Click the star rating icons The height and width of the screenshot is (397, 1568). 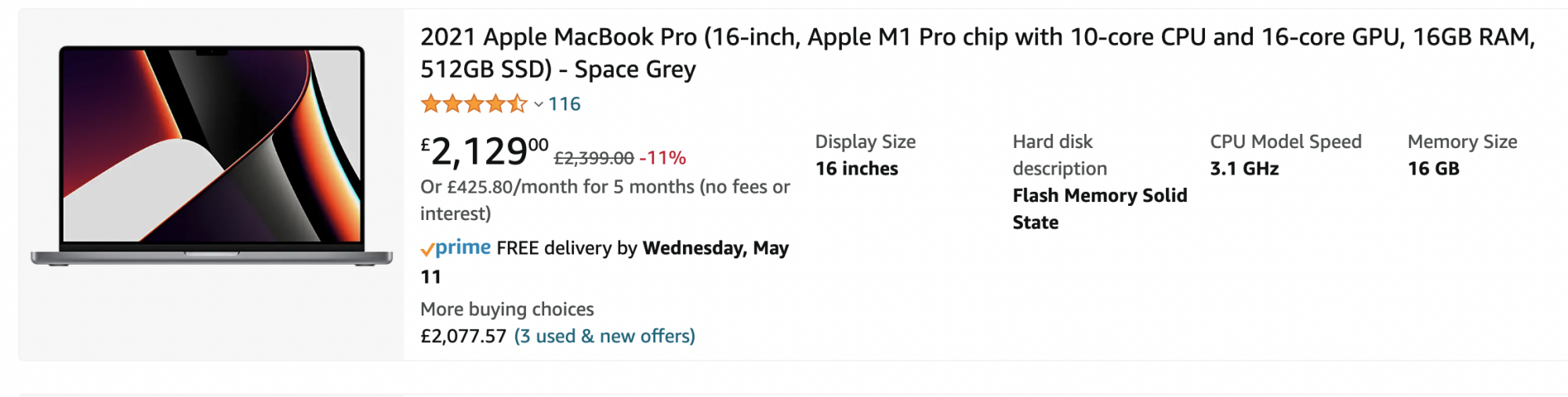[x=474, y=103]
